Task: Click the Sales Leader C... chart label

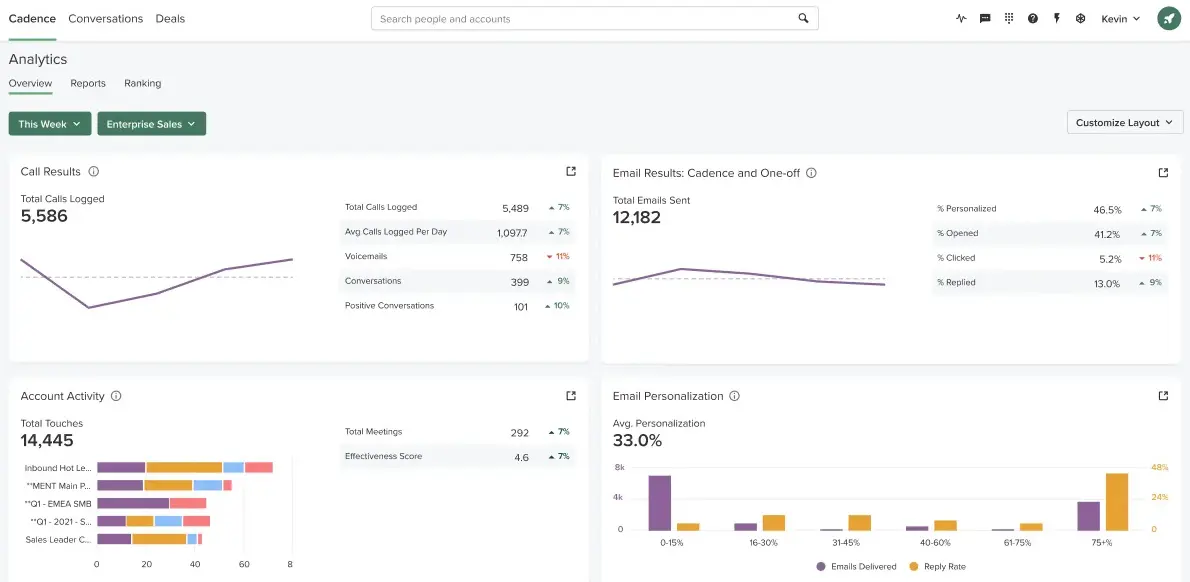Action: (58, 540)
